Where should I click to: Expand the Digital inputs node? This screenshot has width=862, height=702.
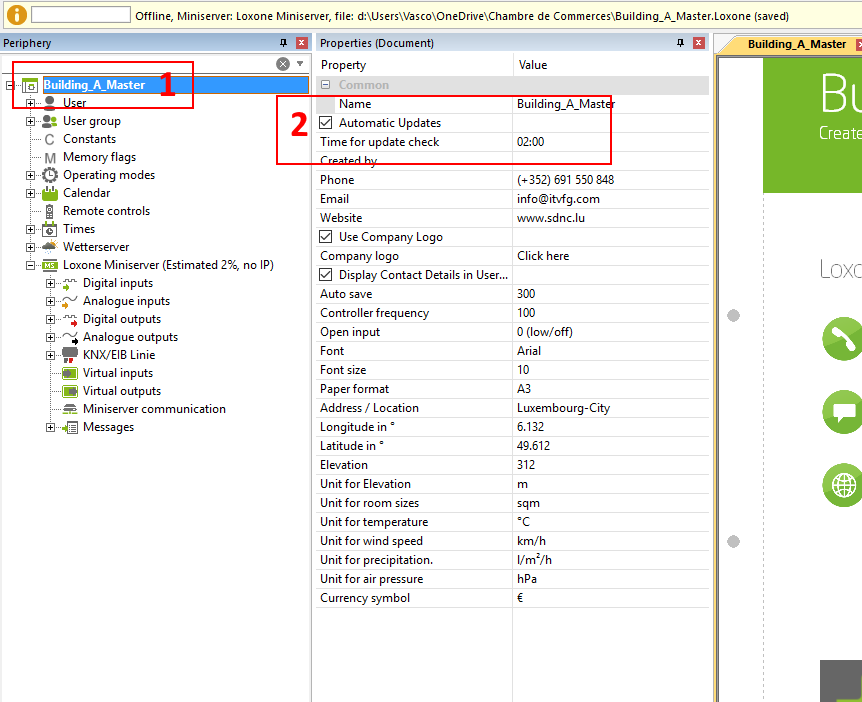click(50, 284)
